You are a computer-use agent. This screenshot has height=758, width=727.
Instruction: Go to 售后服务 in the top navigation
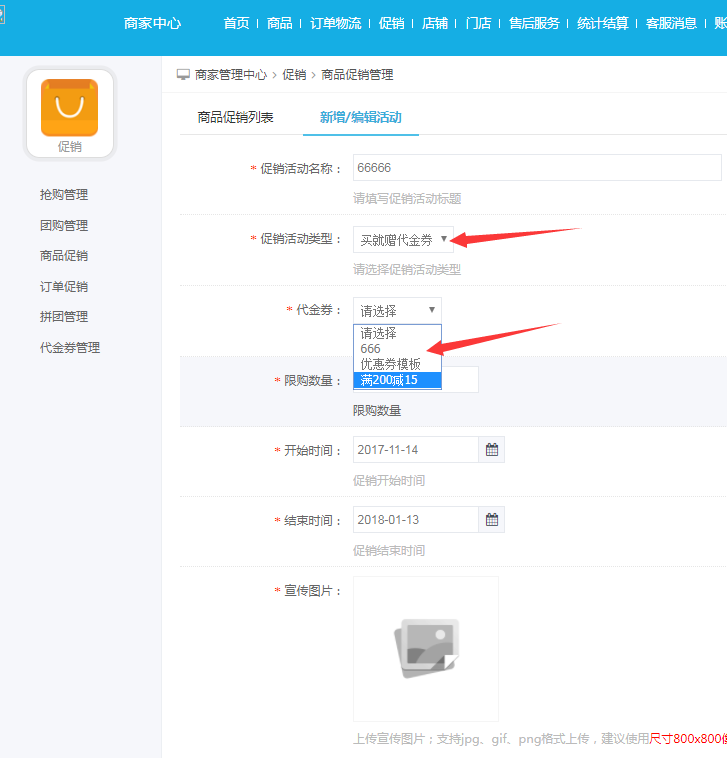coord(534,23)
